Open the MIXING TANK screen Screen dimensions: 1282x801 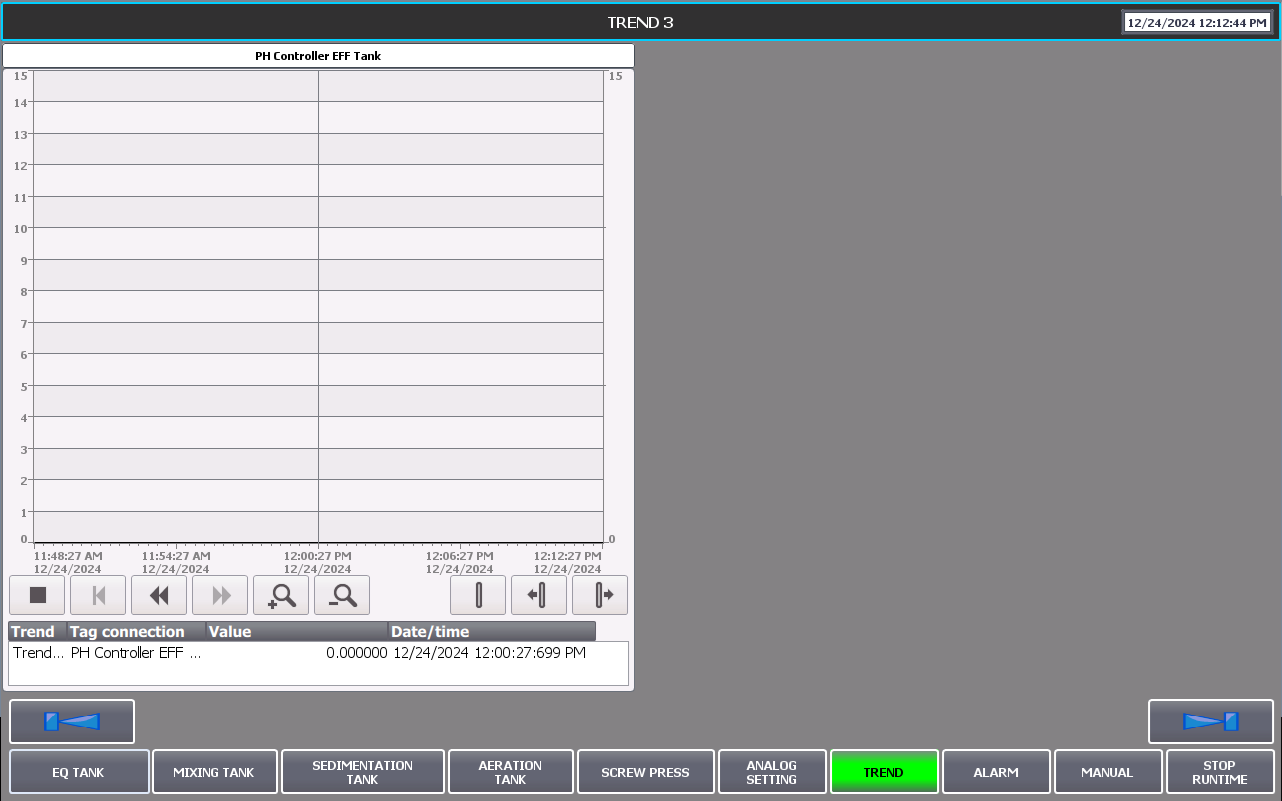pyautogui.click(x=214, y=772)
